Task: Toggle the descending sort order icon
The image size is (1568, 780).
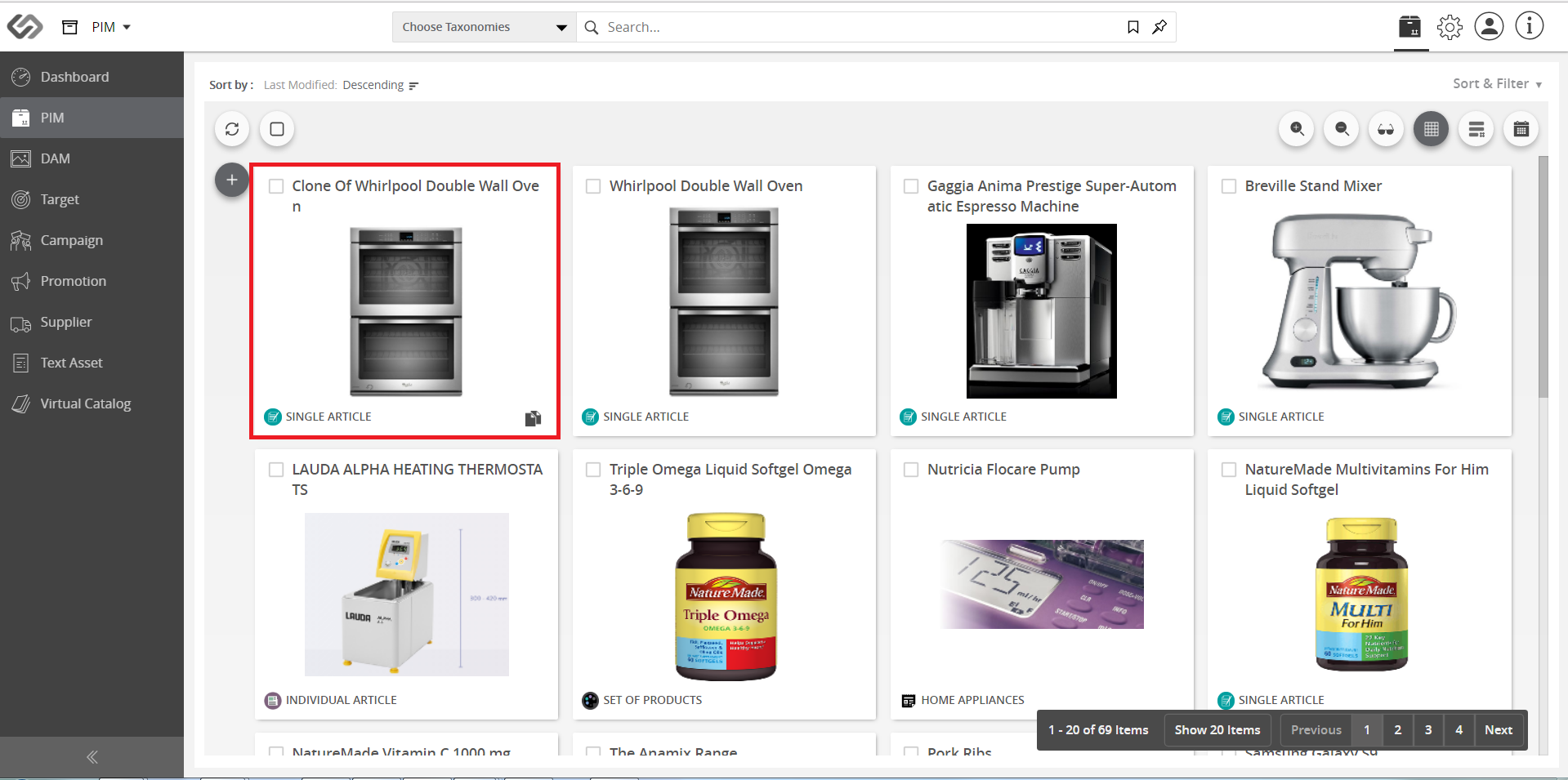Action: [413, 86]
